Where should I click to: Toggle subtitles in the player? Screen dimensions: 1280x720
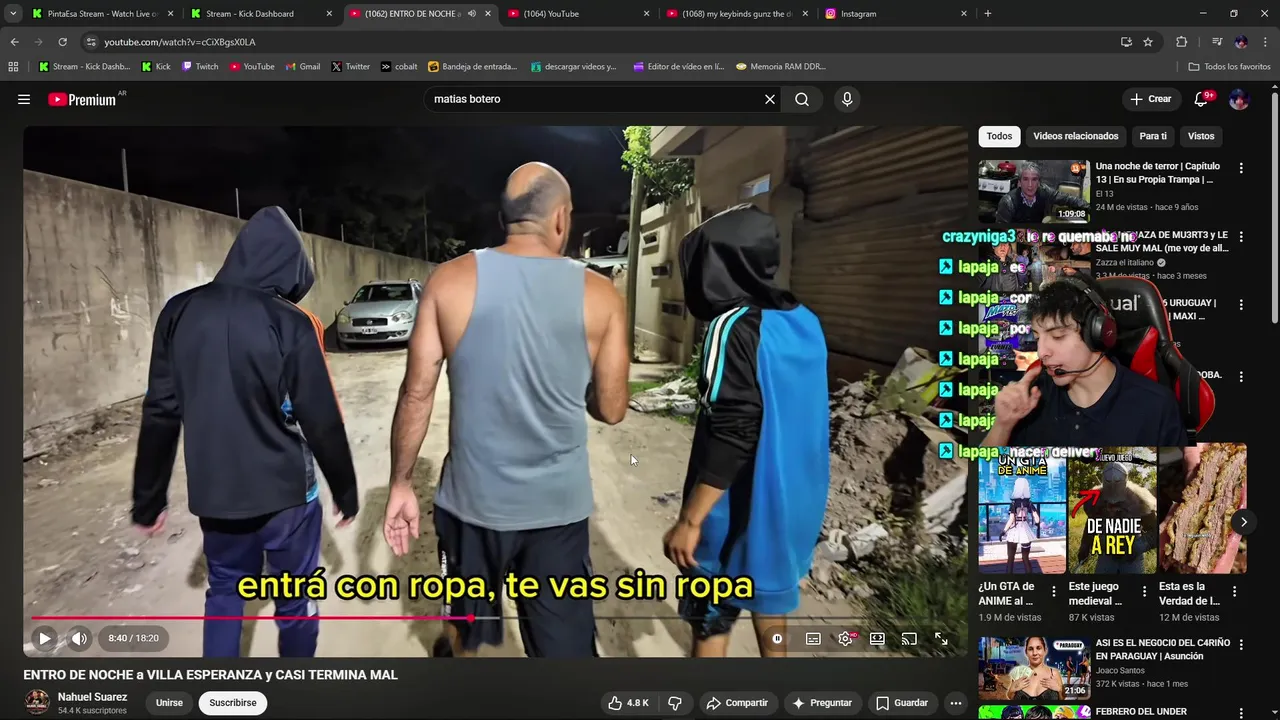click(x=813, y=639)
